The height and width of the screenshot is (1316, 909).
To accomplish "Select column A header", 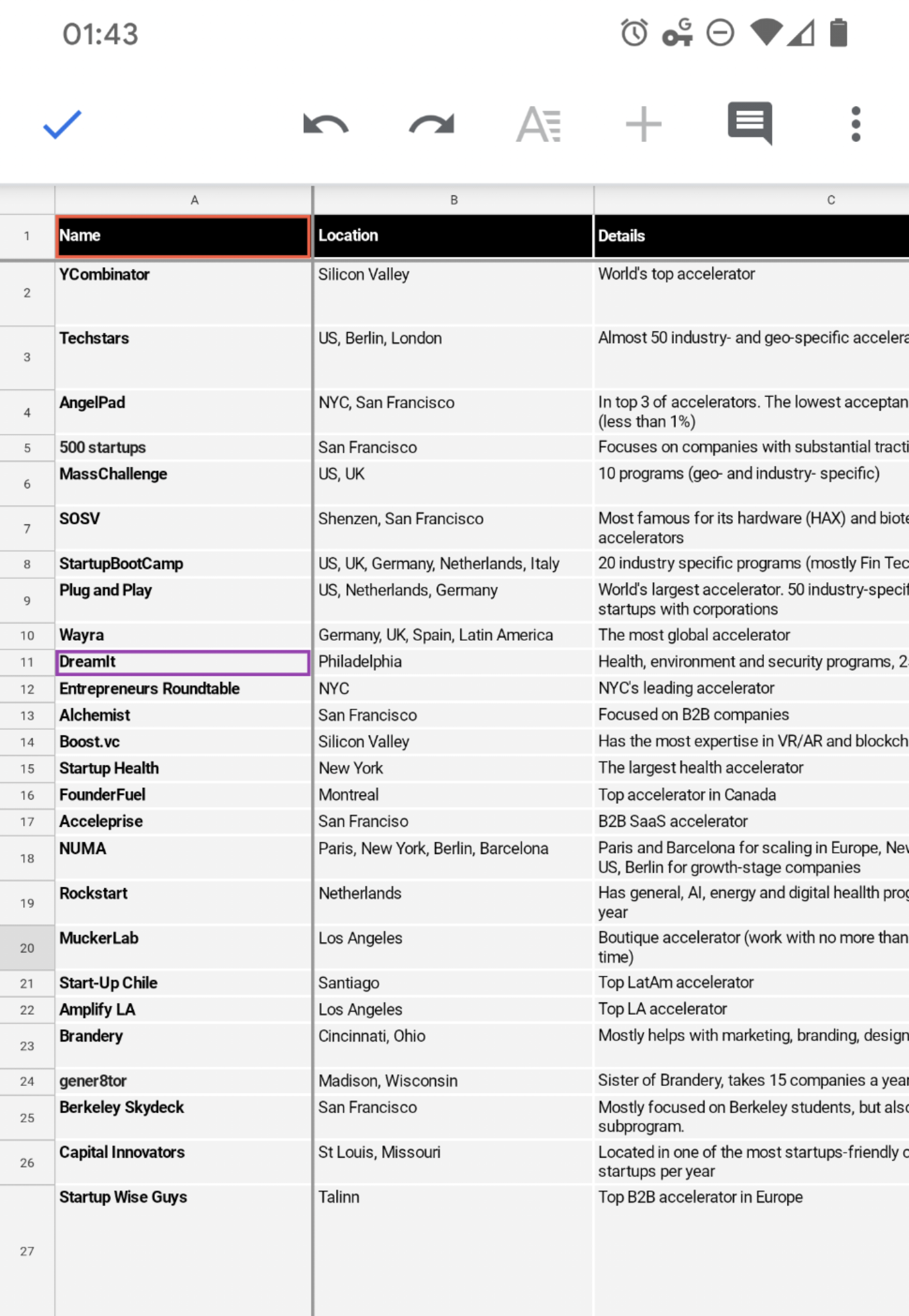I will [x=184, y=200].
